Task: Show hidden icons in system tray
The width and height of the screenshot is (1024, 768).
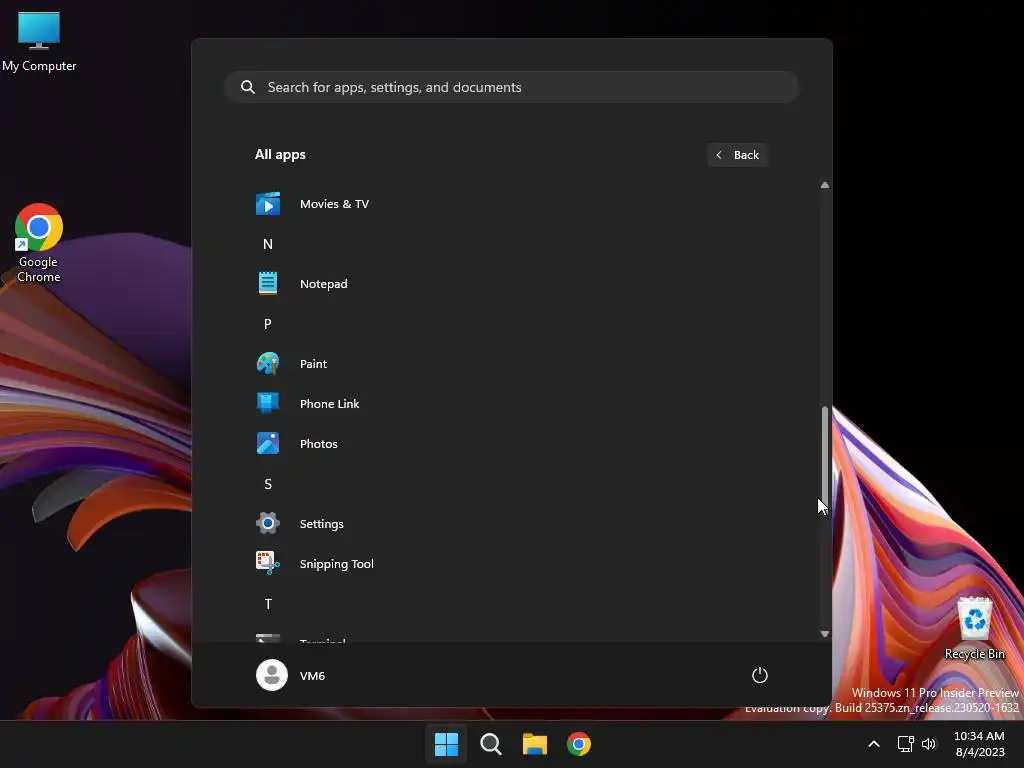Action: click(874, 744)
